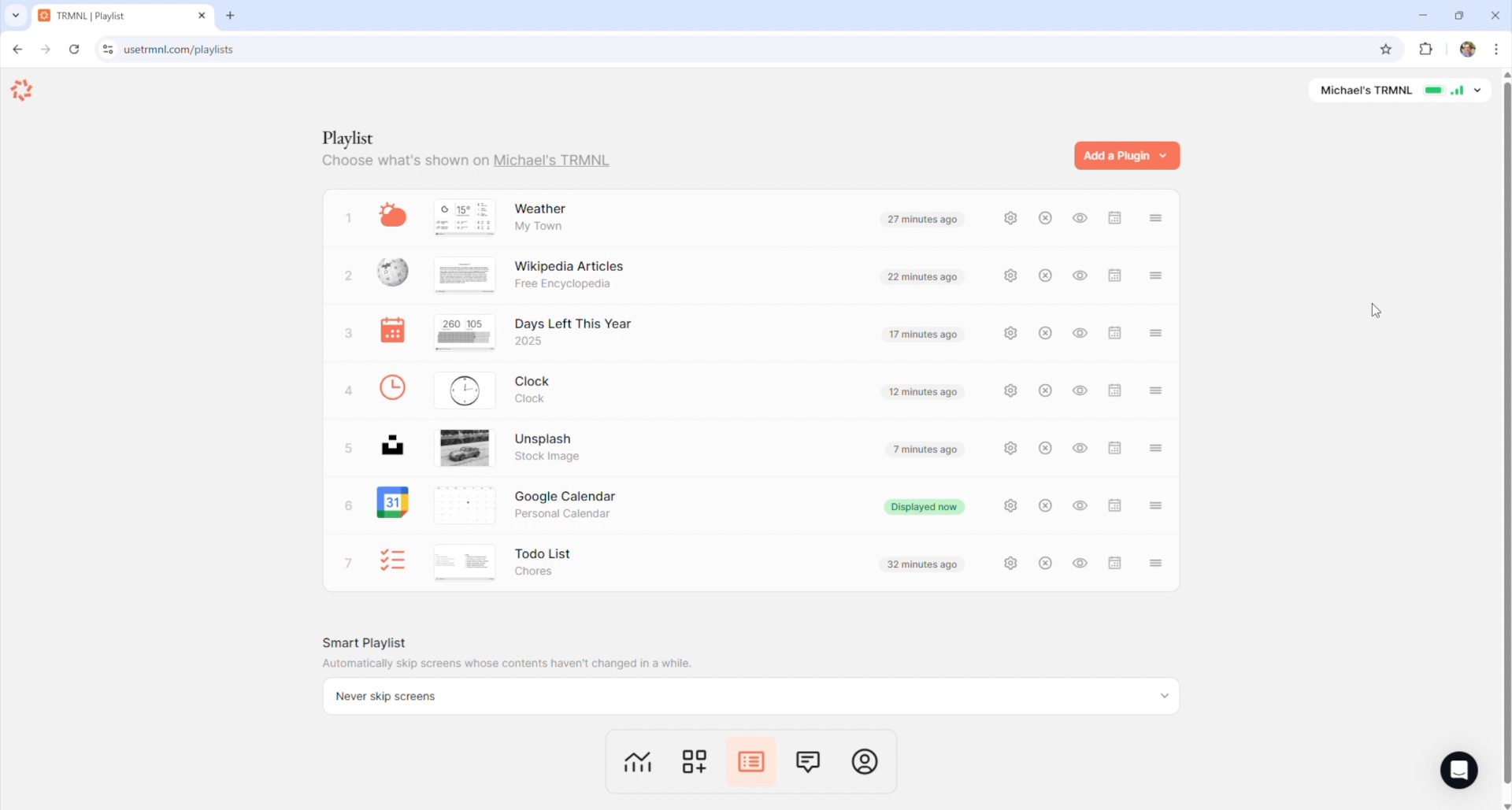Select the Playlist tab in bottom navigation
The height and width of the screenshot is (810, 1512).
point(750,761)
